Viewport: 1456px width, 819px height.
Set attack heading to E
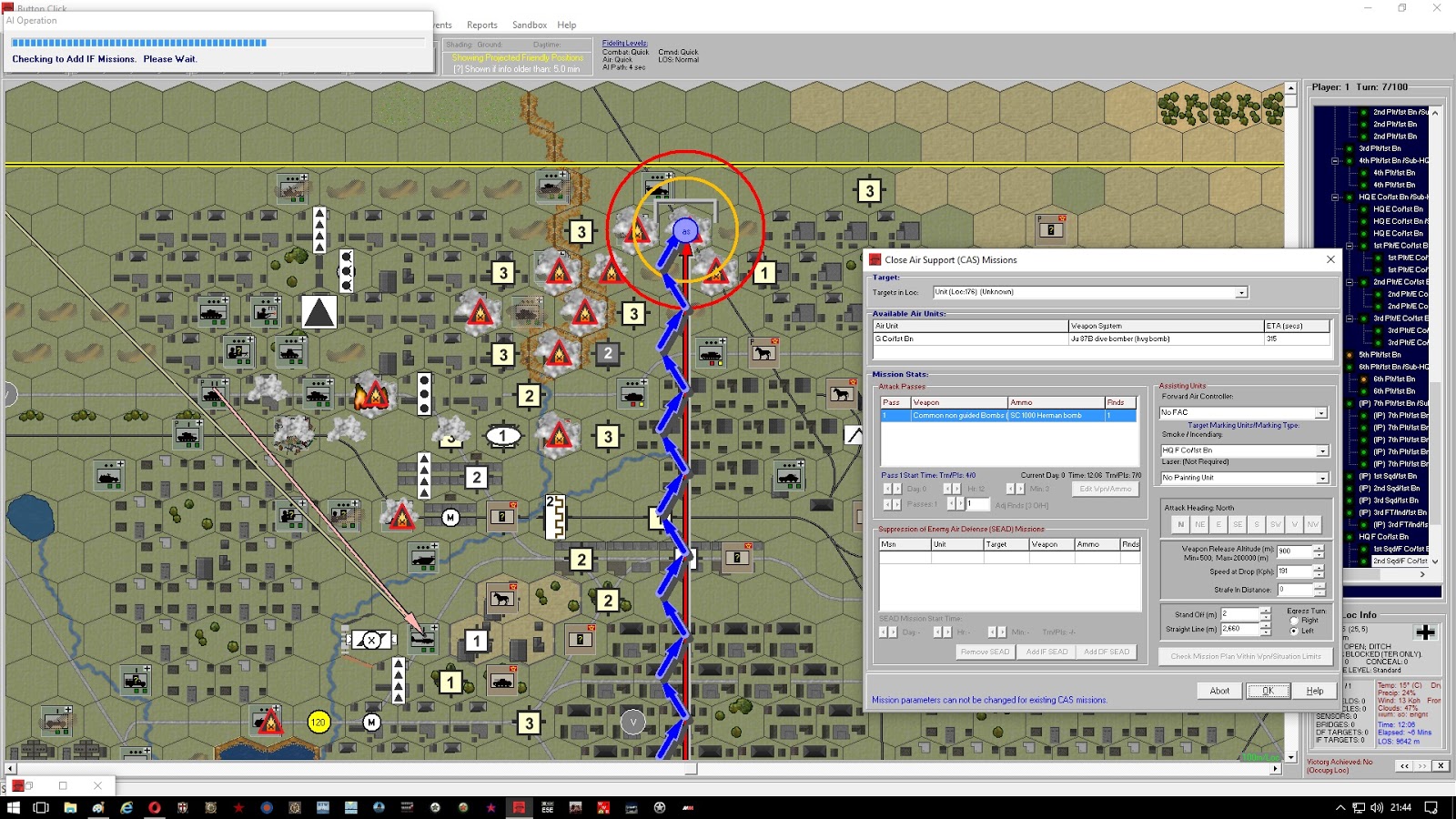(x=1218, y=524)
